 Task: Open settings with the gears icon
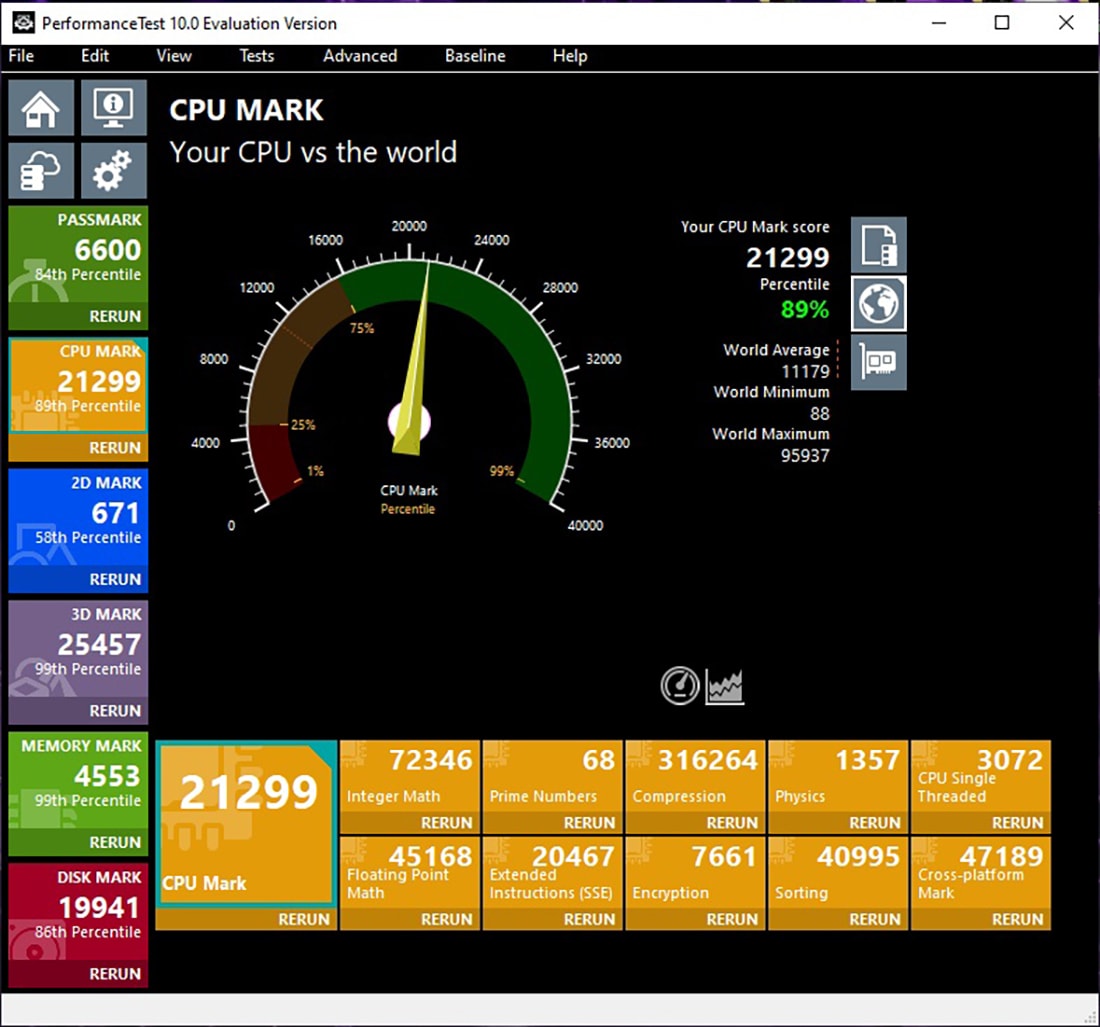[113, 171]
